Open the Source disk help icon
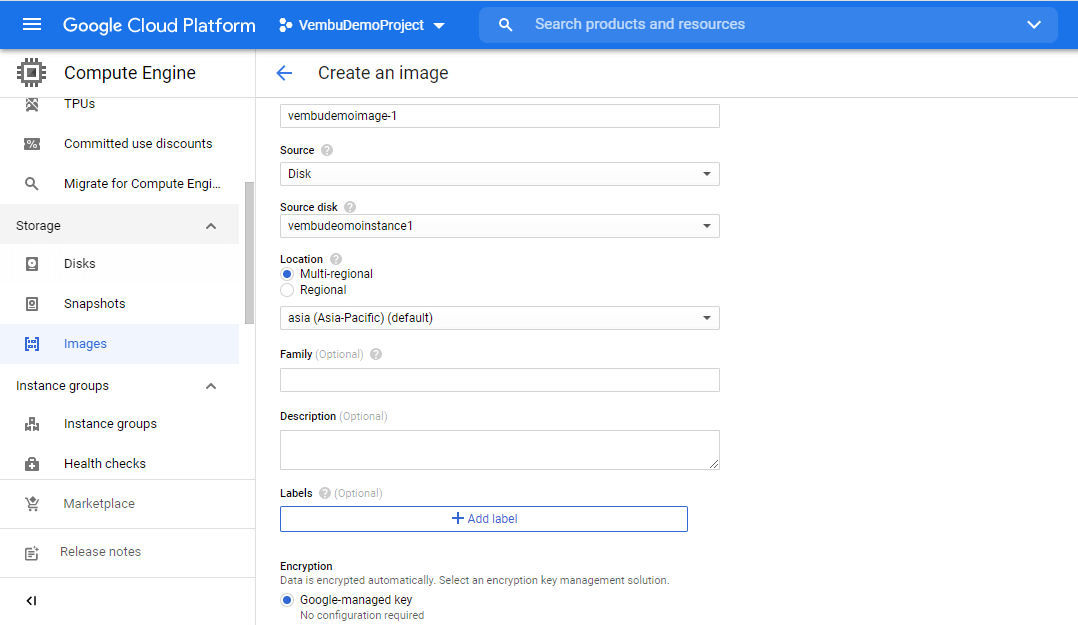Image resolution: width=1078 pixels, height=625 pixels. coord(350,207)
